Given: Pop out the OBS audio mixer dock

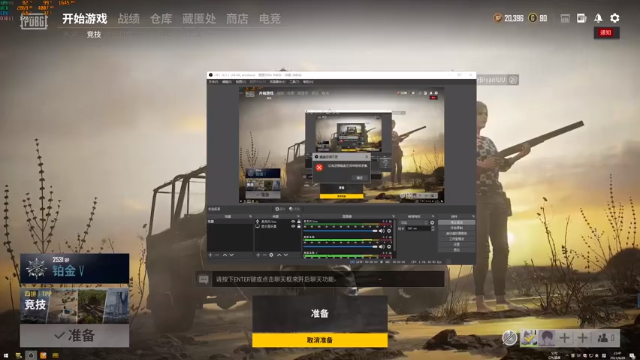Looking at the screenshot, I should click(393, 216).
